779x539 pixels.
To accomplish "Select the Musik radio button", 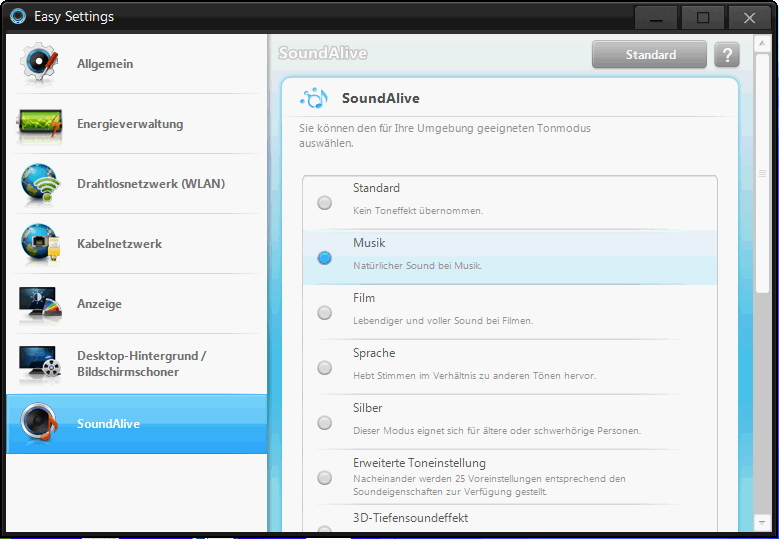I will pyautogui.click(x=324, y=258).
